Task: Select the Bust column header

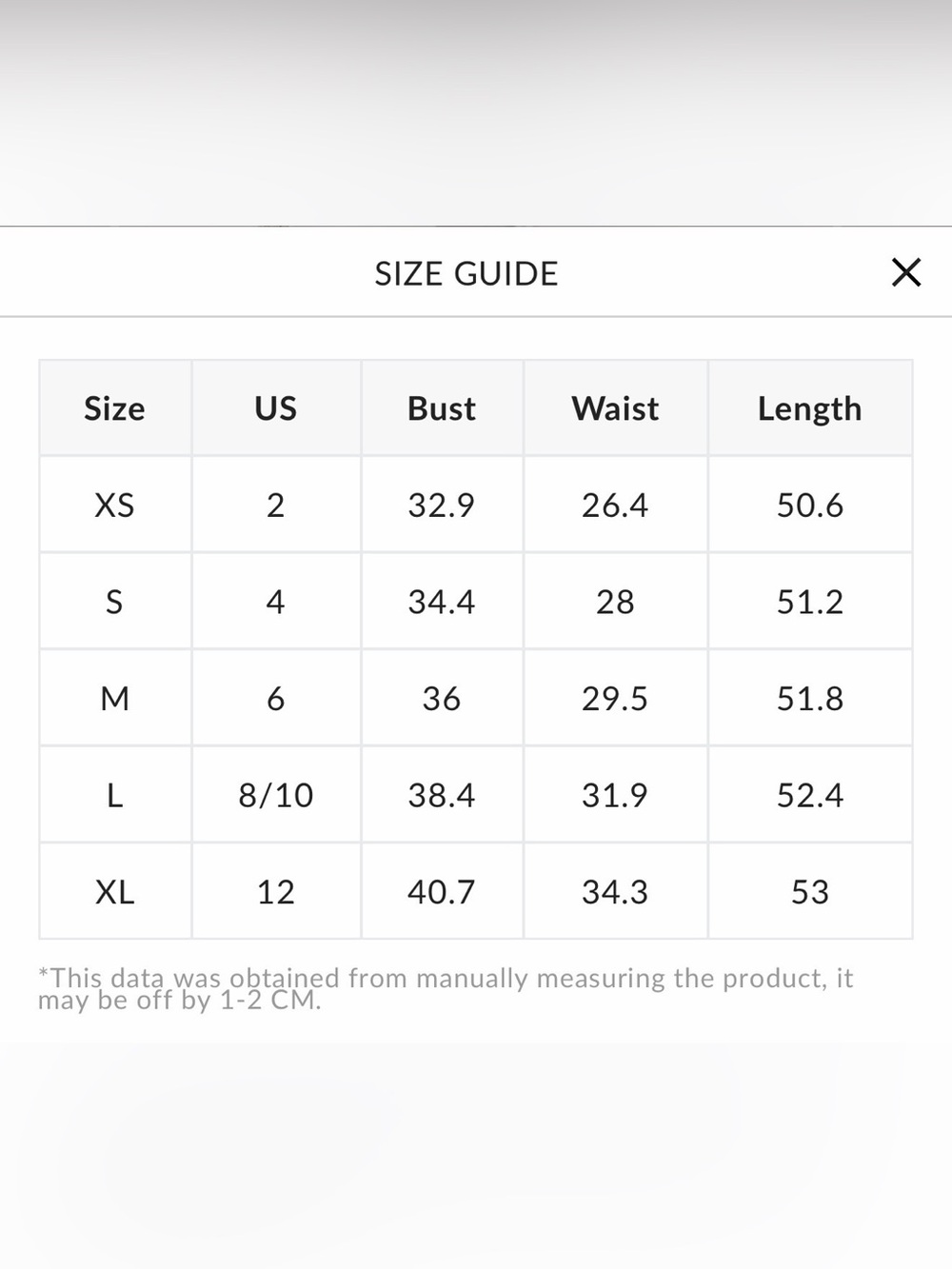Action: pyautogui.click(x=442, y=408)
